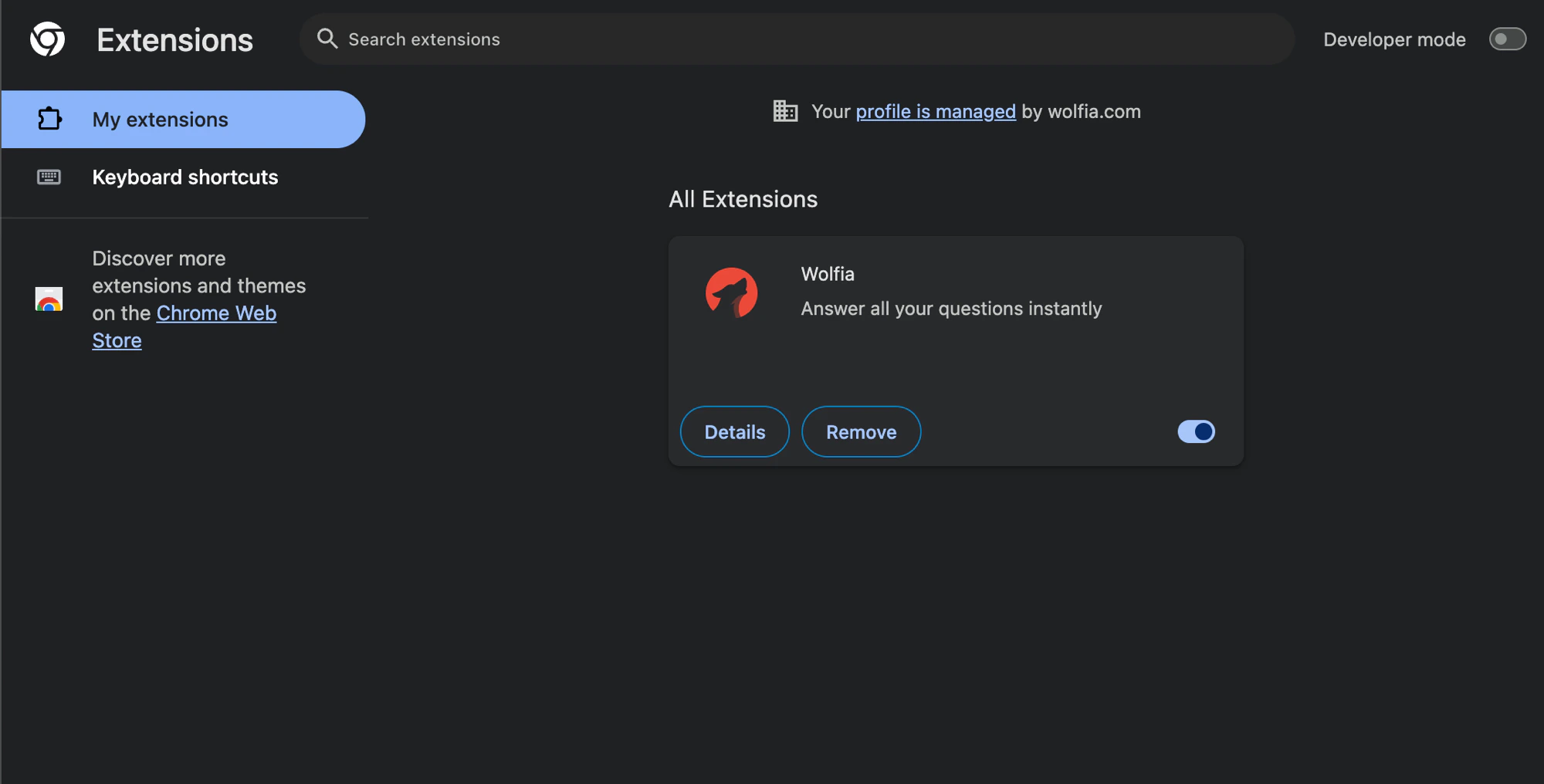Click the 'Wolfia' extension name
Image resolution: width=1544 pixels, height=784 pixels.
tap(828, 274)
